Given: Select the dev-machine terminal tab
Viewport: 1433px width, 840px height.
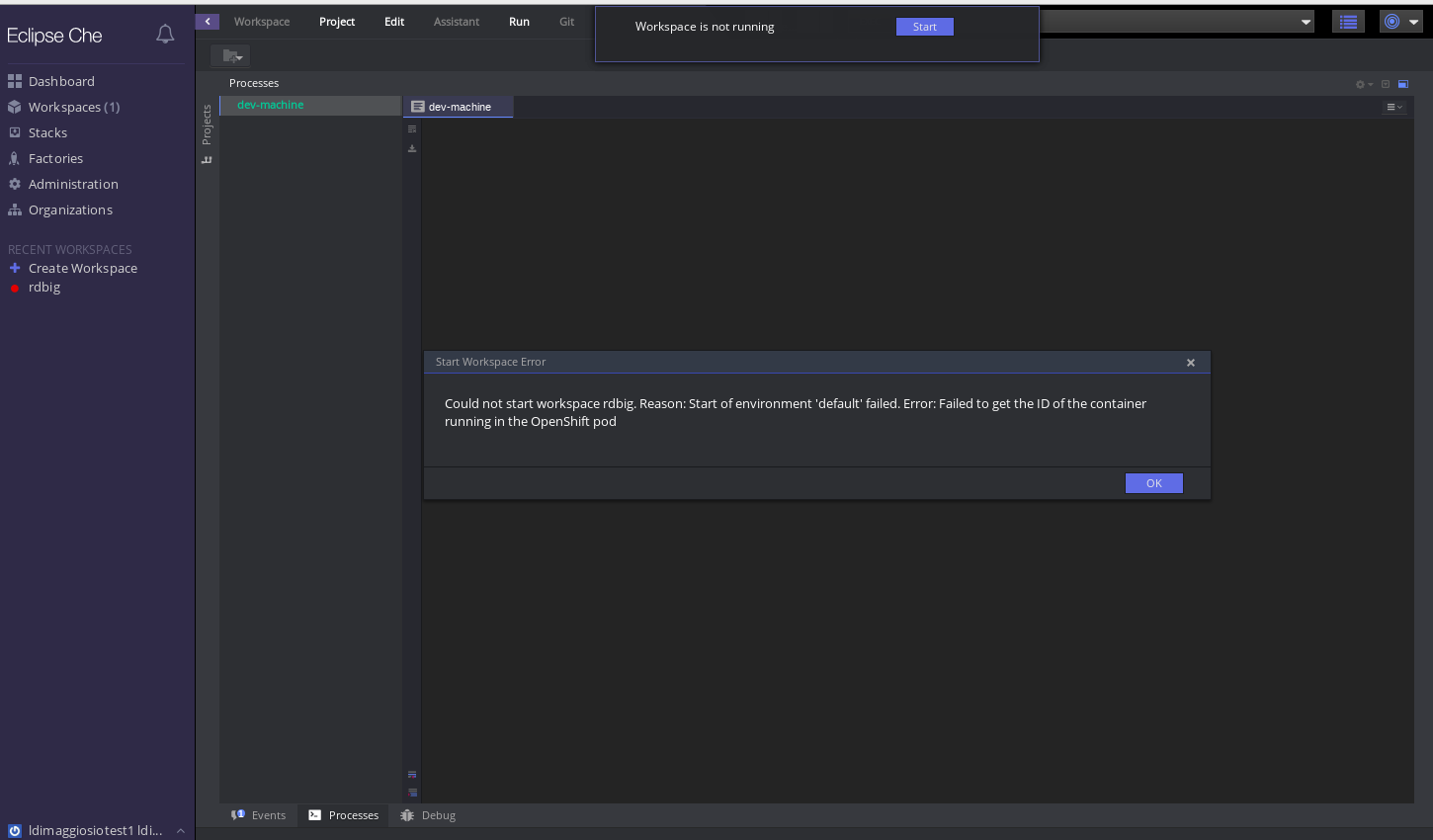Looking at the screenshot, I should click(x=459, y=107).
